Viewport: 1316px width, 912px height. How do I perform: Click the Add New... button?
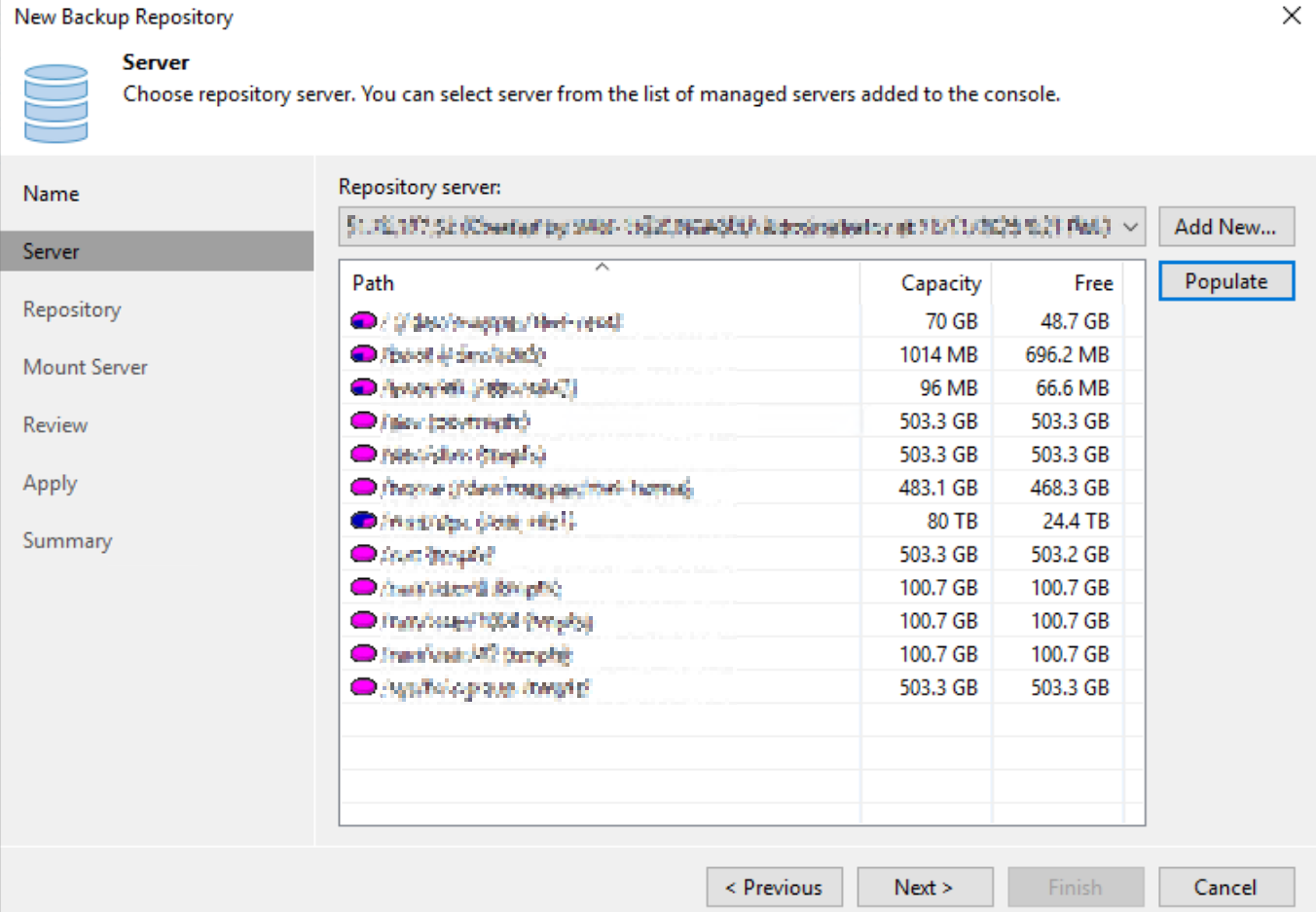(x=1225, y=227)
